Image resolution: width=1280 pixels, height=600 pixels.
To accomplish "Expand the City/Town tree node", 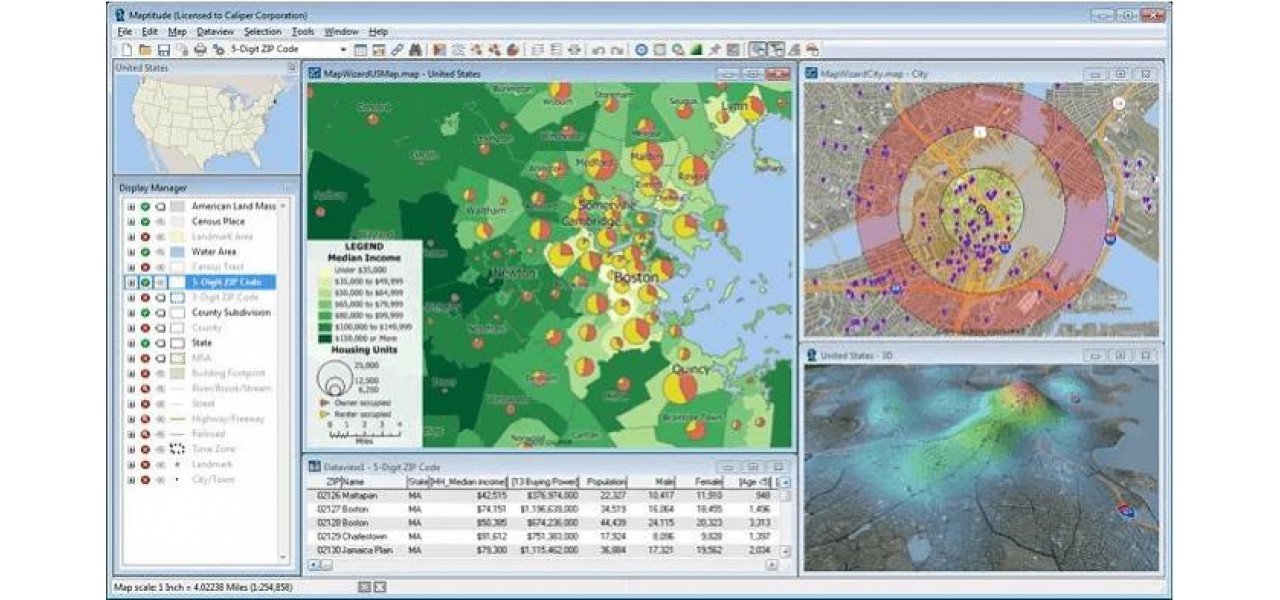I will (x=131, y=479).
